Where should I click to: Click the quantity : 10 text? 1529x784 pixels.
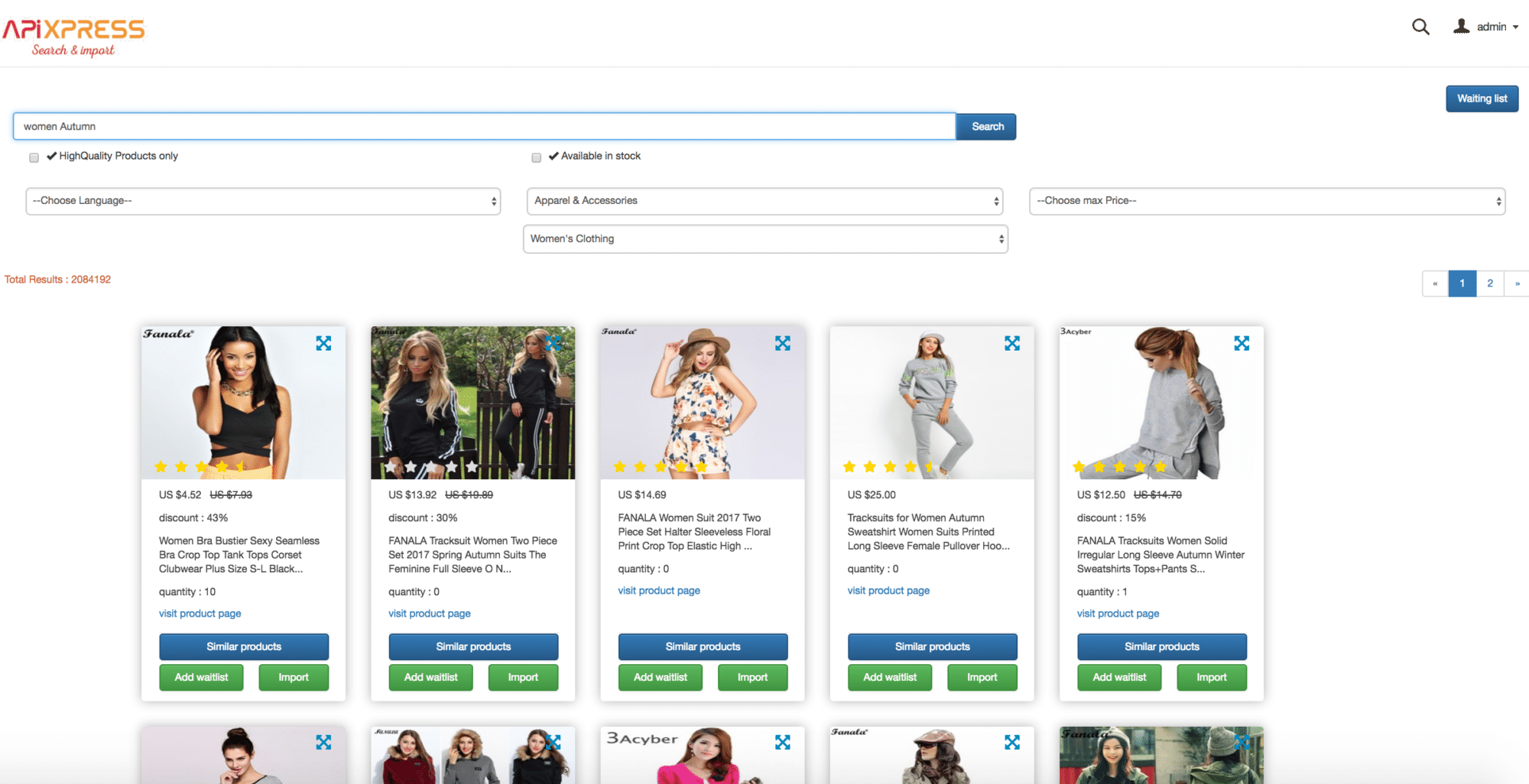[x=187, y=592]
